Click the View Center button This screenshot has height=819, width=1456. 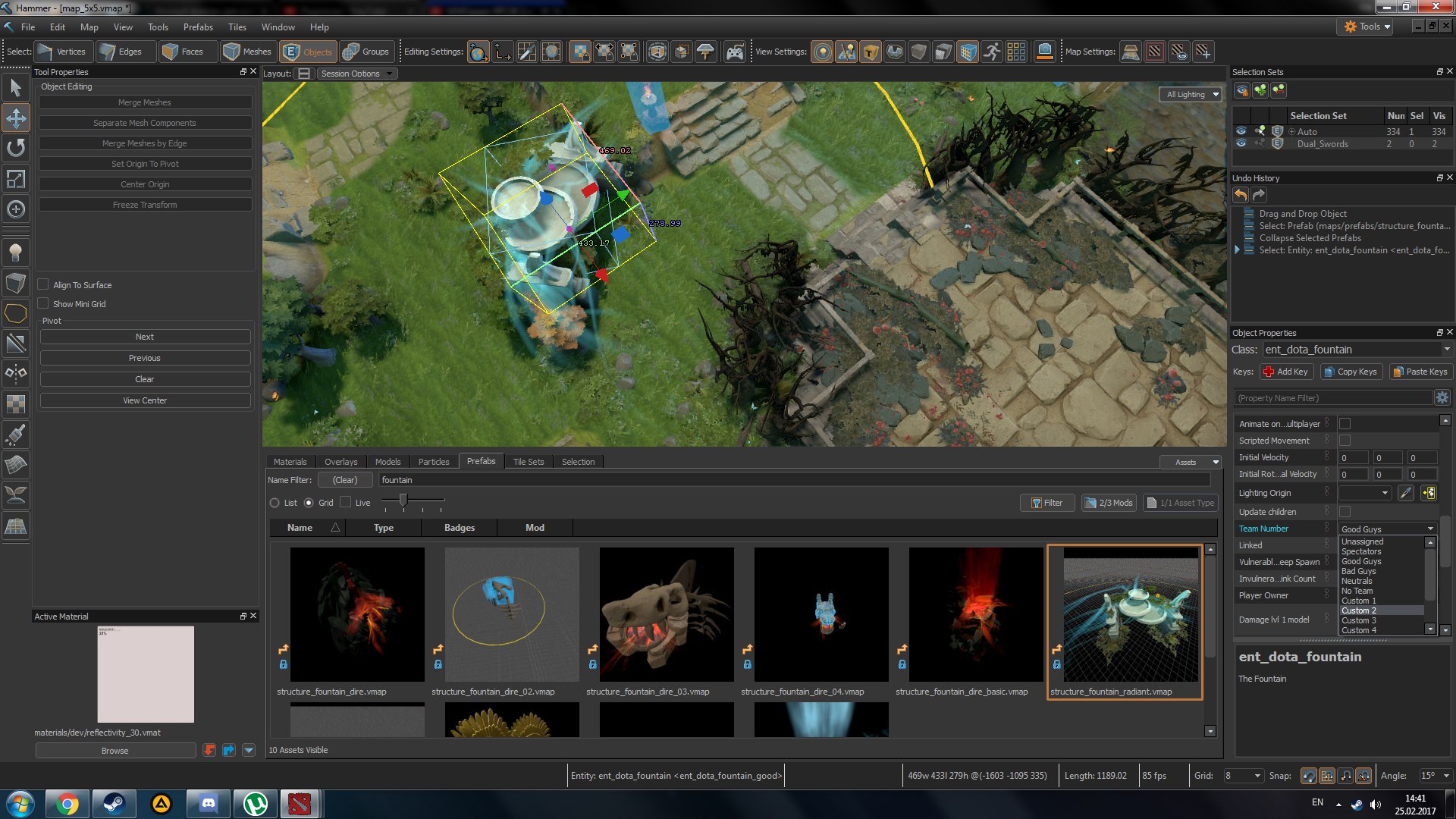(145, 400)
